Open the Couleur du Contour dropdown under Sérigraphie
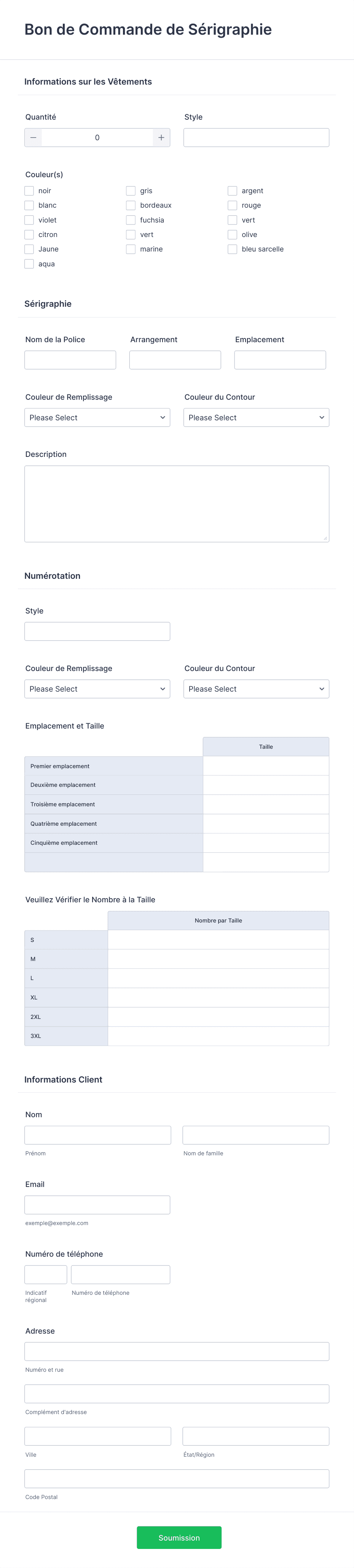Viewport: 354px width, 1568px height. coord(256,418)
